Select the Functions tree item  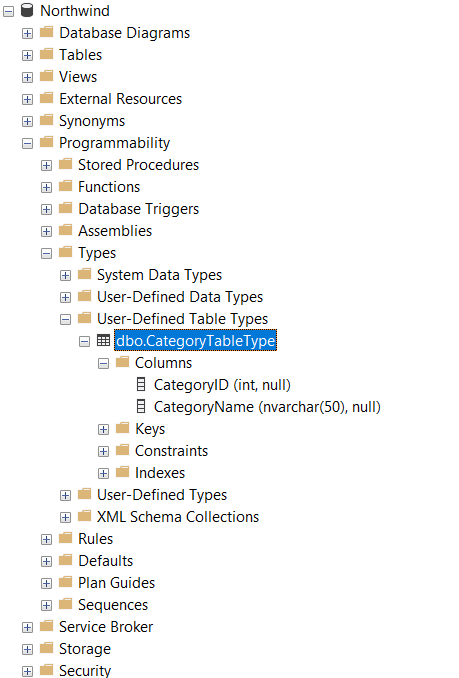tap(109, 187)
